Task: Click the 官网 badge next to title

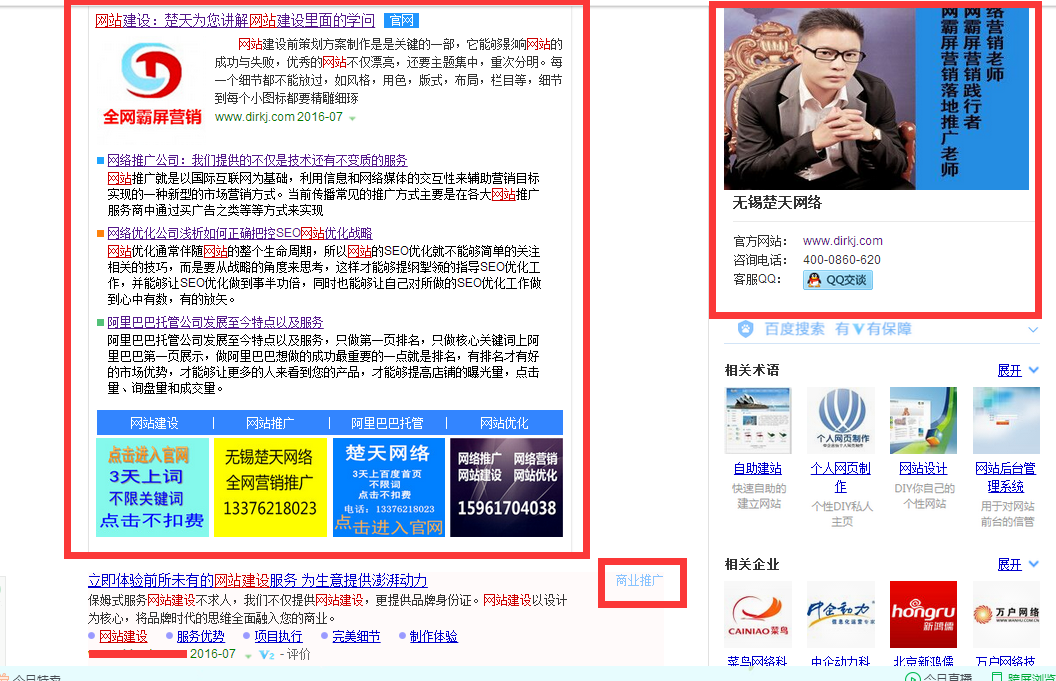Action: click(401, 21)
